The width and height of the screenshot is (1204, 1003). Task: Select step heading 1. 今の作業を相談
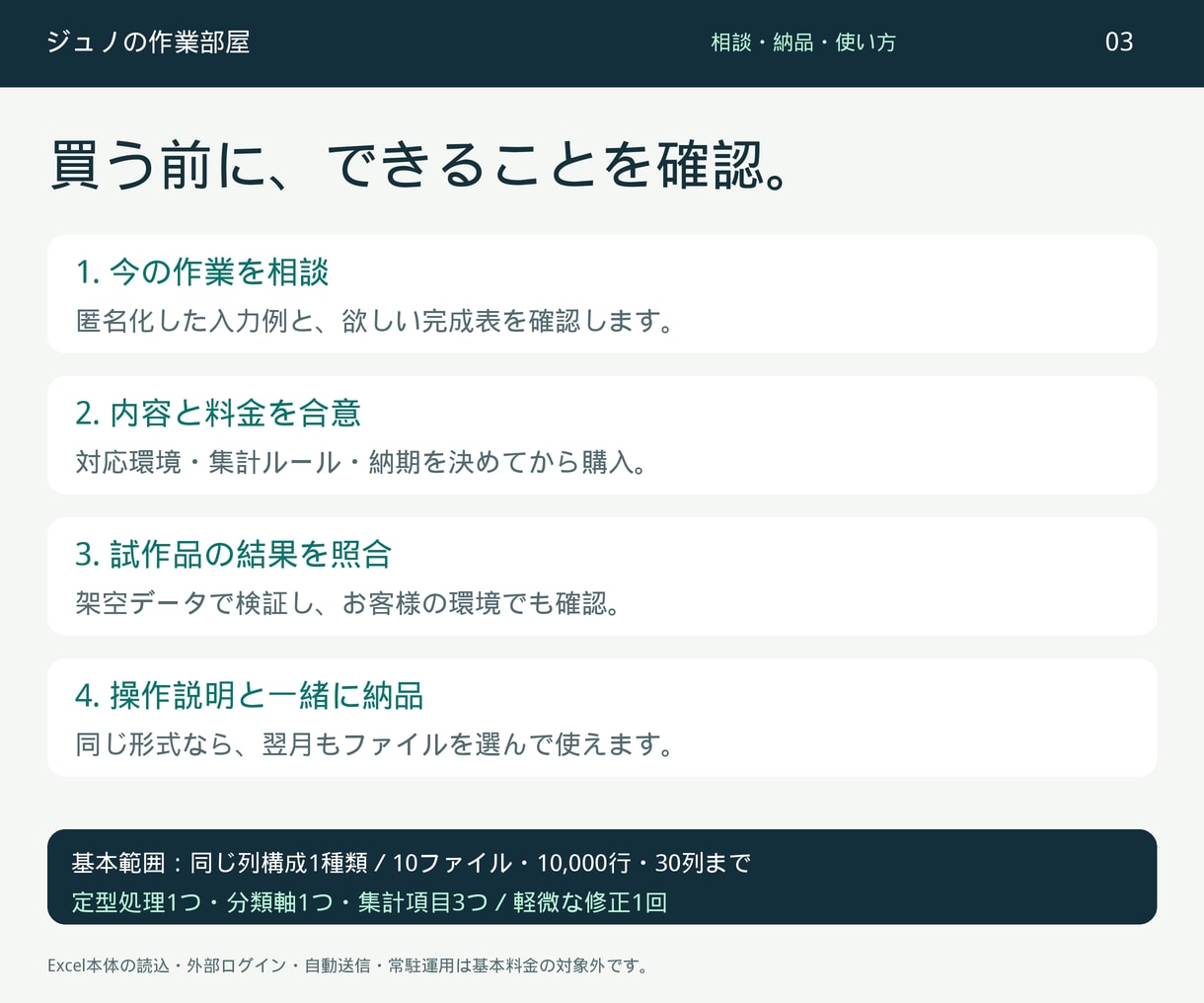(x=202, y=271)
